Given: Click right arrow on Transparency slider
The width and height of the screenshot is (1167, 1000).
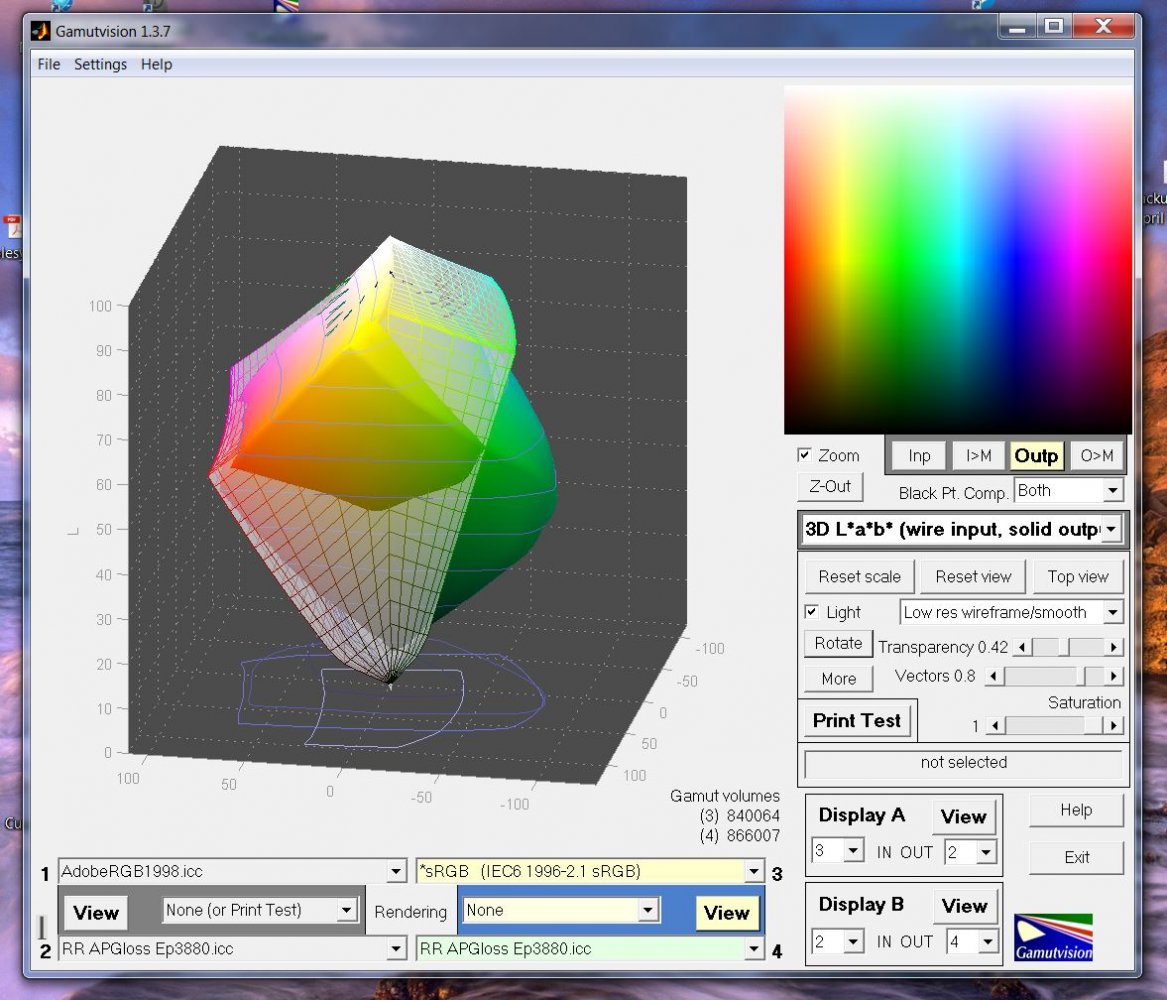Looking at the screenshot, I should pyautogui.click(x=1113, y=647).
